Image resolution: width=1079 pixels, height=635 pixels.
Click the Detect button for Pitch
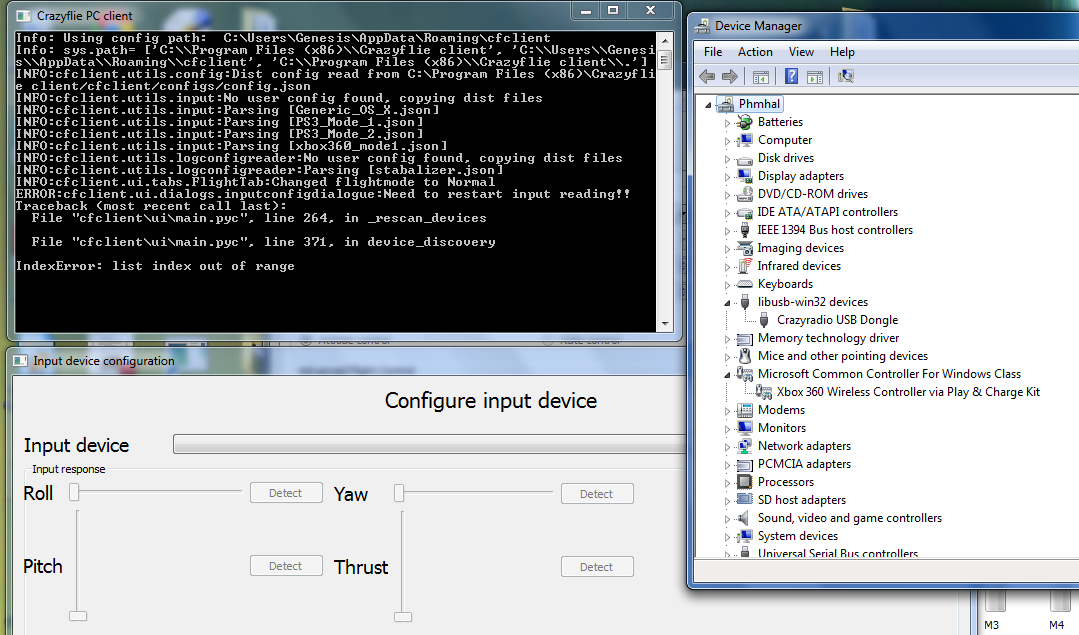point(286,566)
